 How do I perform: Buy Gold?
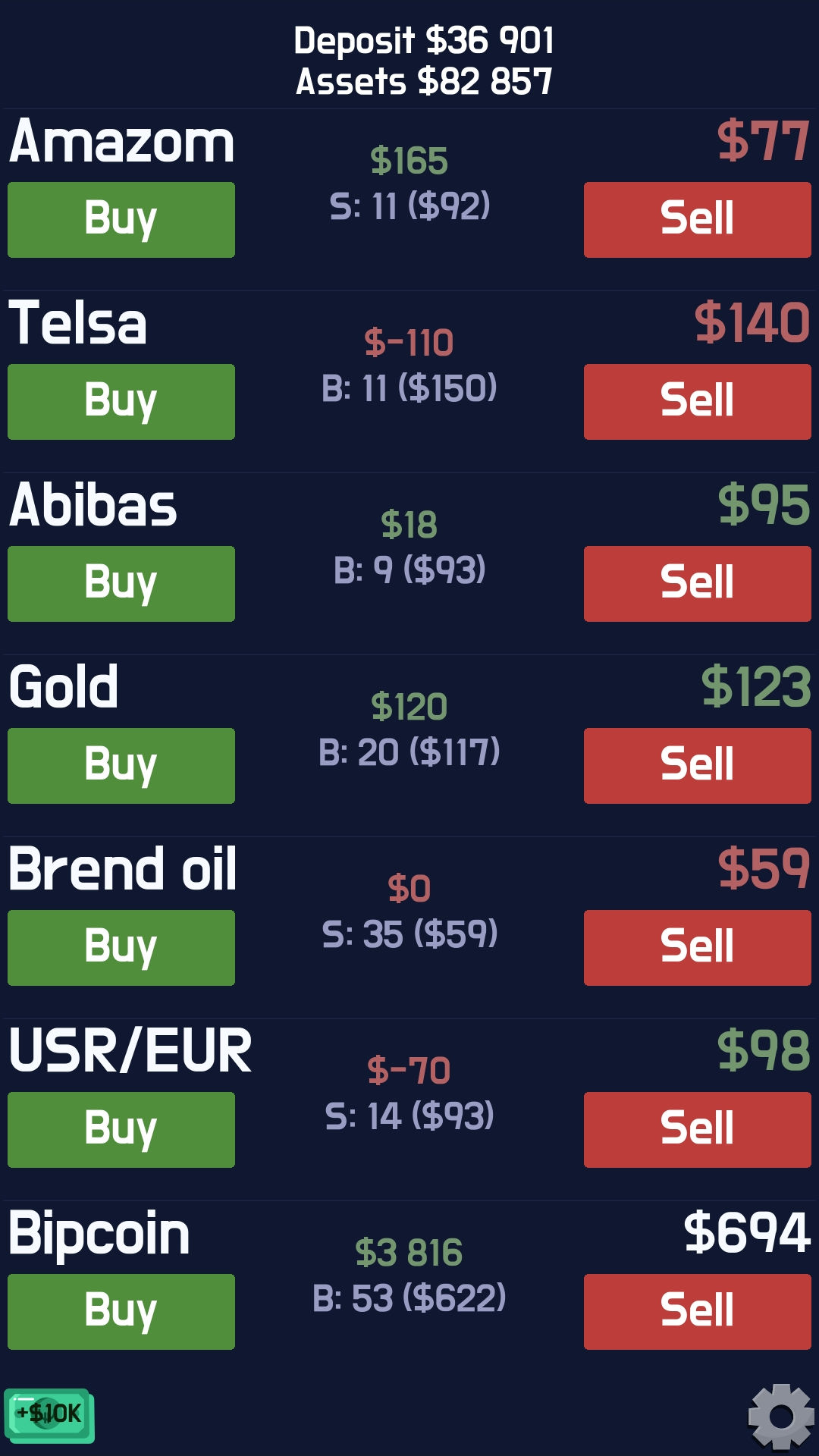[x=121, y=766]
